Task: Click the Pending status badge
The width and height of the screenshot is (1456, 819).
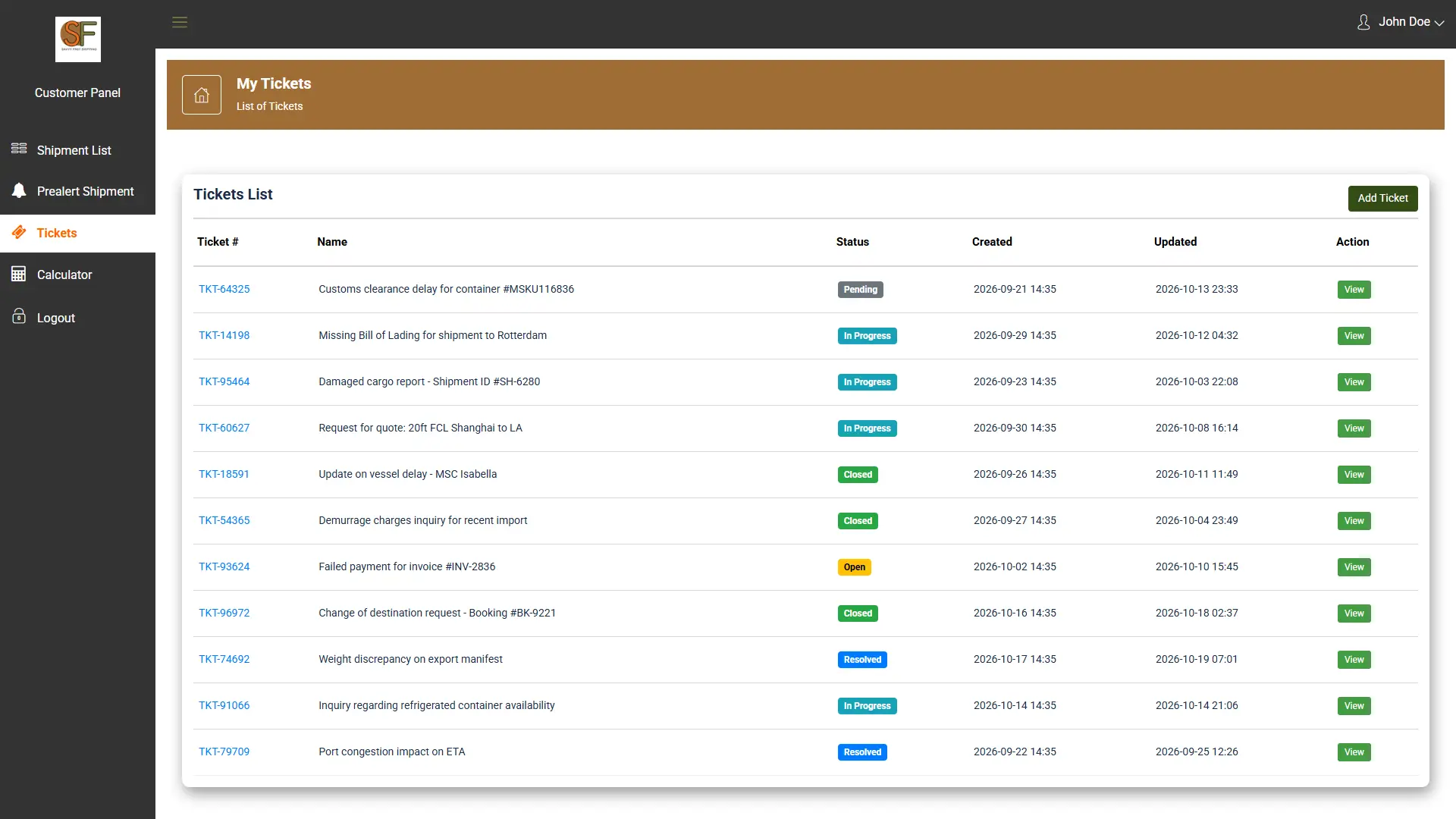Action: point(860,290)
